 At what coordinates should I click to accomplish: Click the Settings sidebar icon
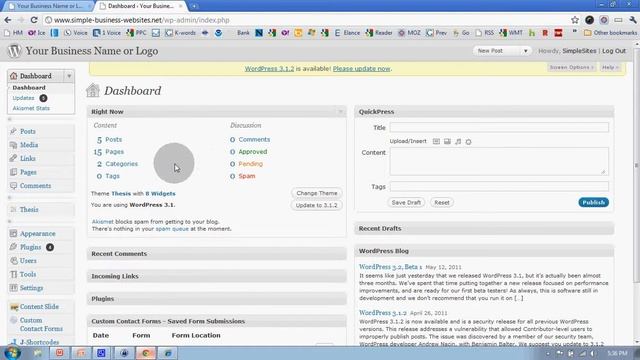point(13,288)
